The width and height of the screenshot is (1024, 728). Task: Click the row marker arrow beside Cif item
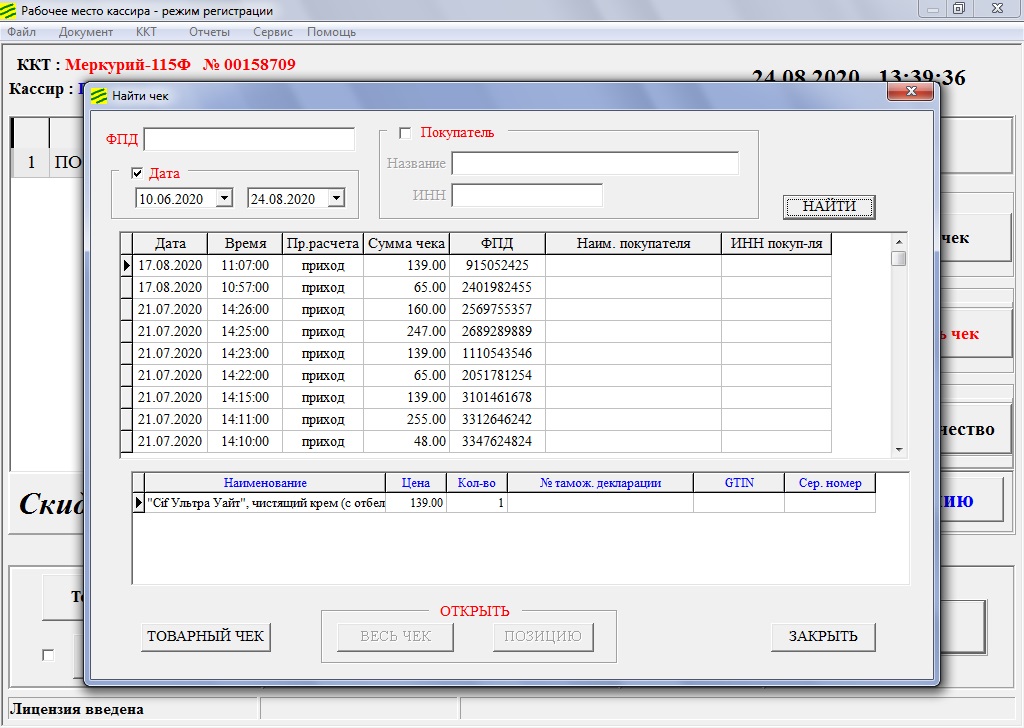pos(139,503)
